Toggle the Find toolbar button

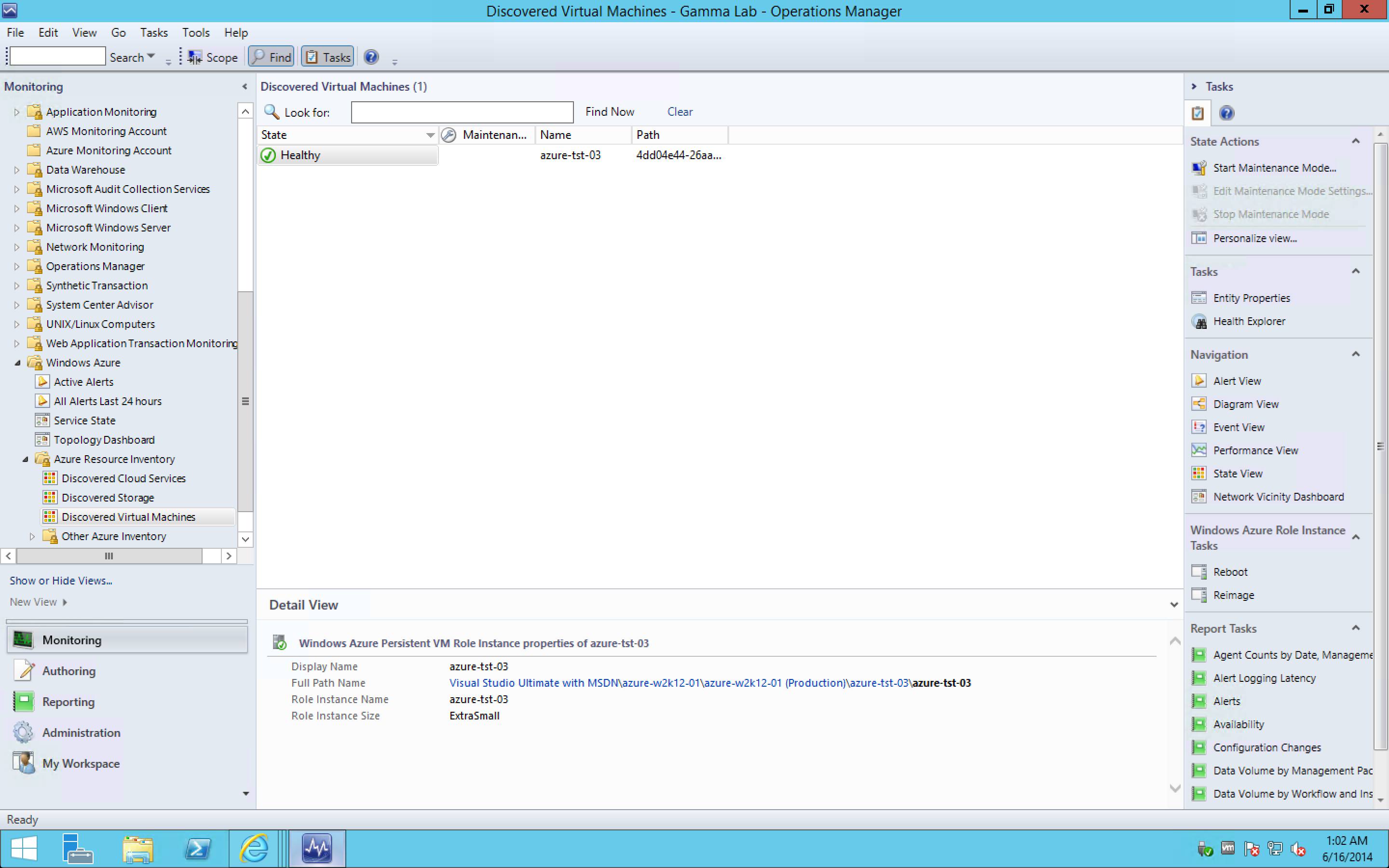(x=272, y=57)
